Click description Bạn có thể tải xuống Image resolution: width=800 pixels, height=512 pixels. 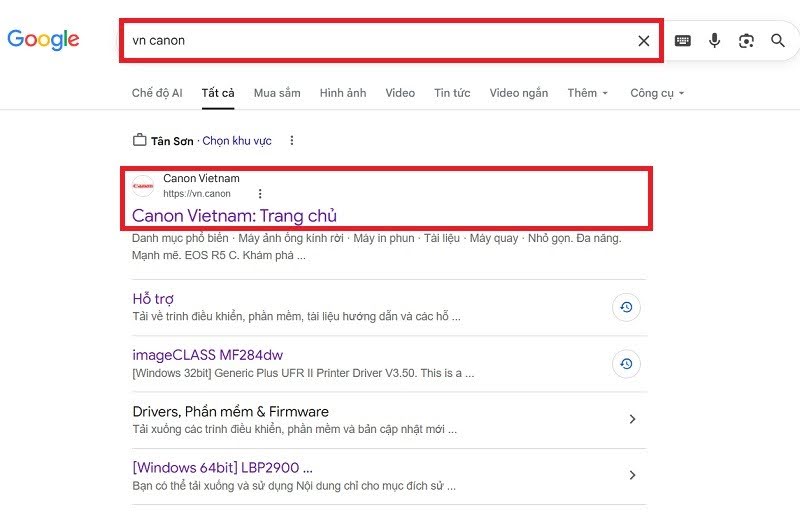294,486
